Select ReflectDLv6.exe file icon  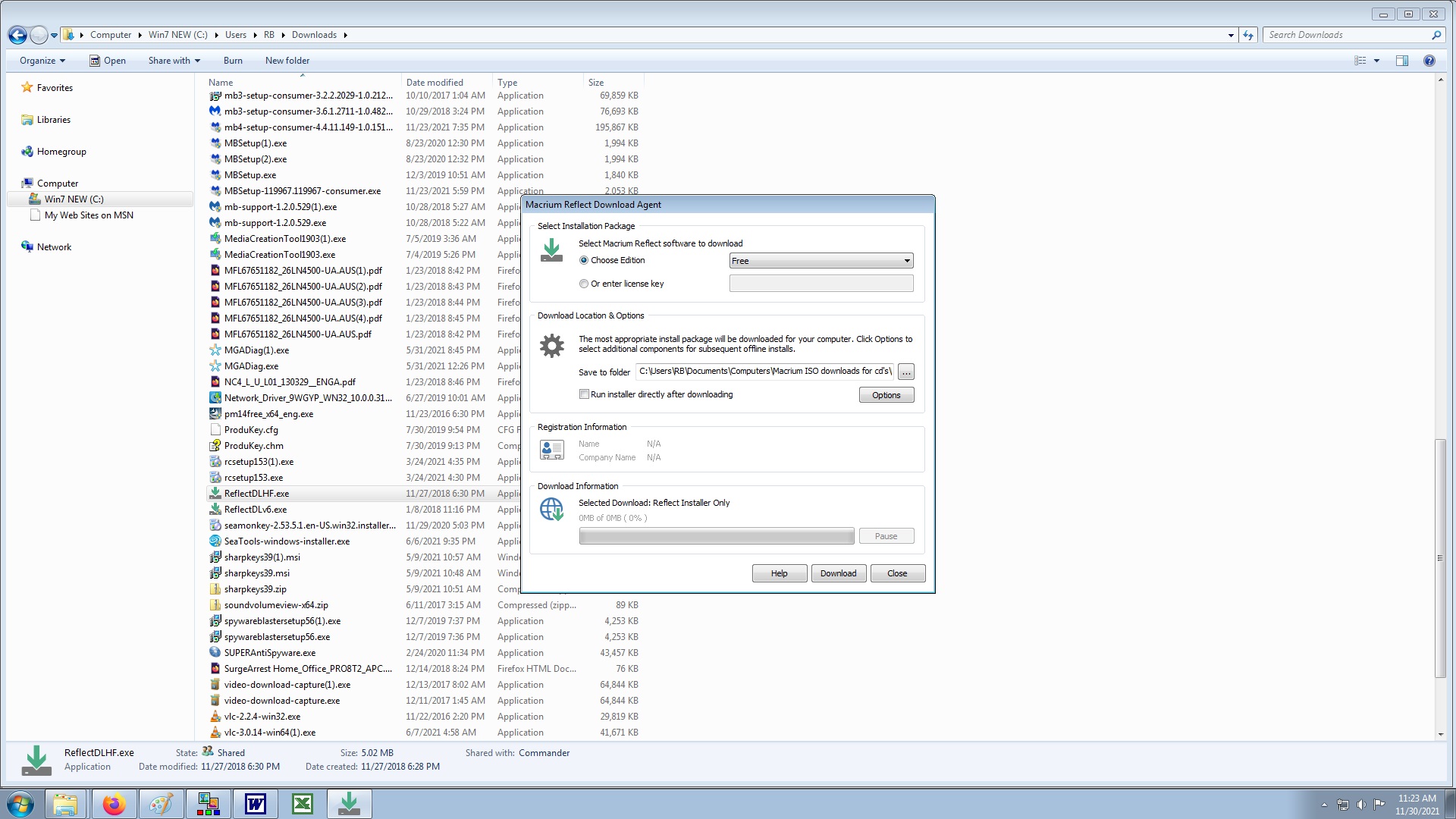coord(215,510)
